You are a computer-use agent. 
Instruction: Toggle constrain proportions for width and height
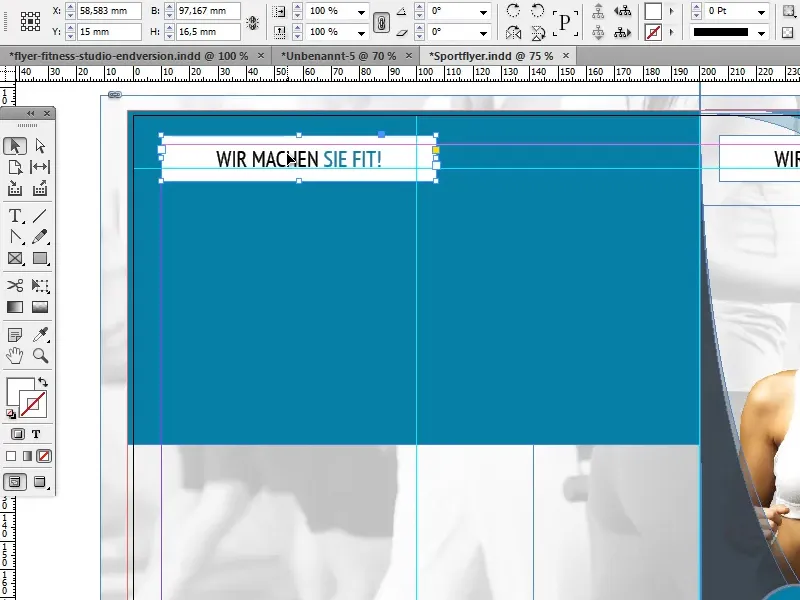pos(253,22)
